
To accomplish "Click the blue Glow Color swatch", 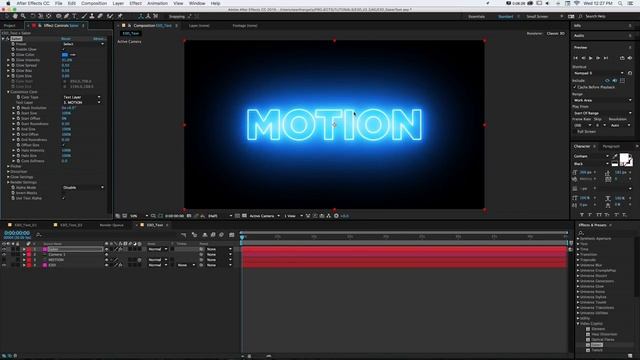I will (64, 55).
